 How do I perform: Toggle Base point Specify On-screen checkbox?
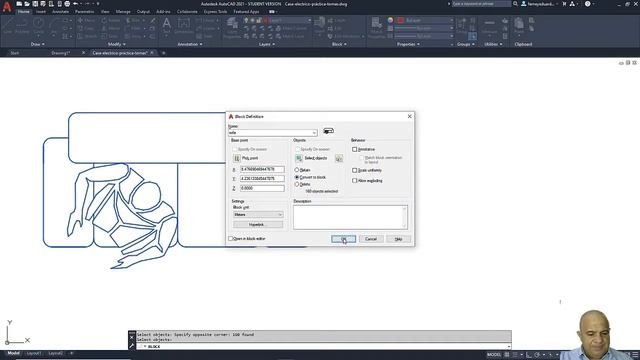235,149
